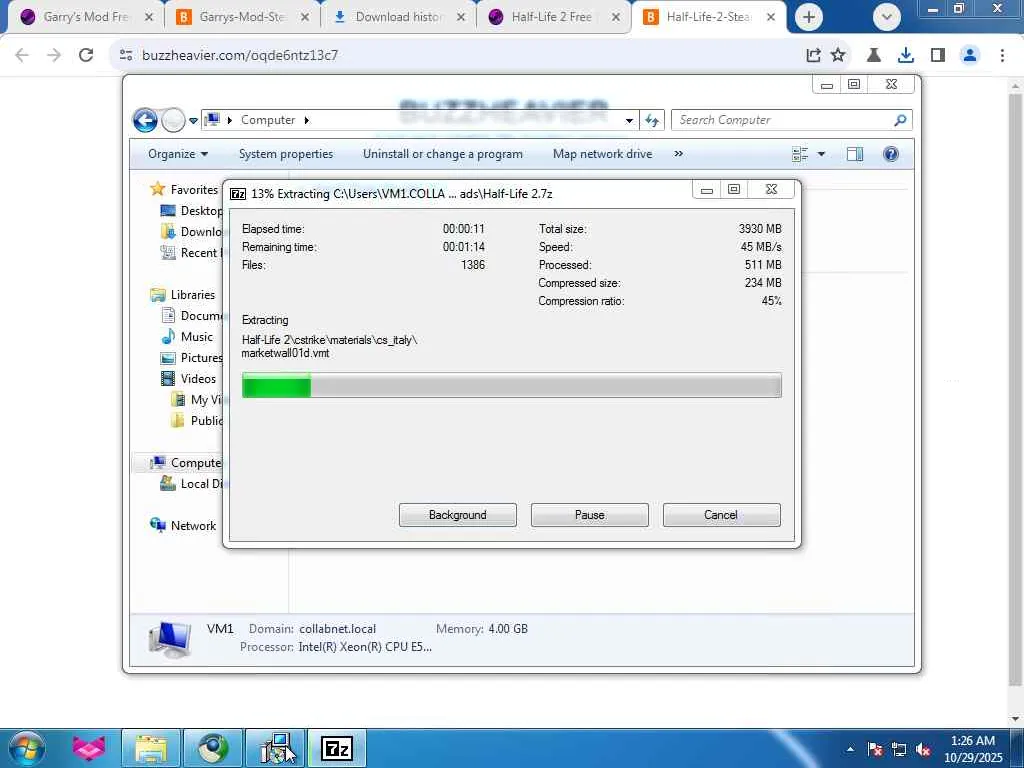Show hidden tray icons arrow

tap(850, 749)
